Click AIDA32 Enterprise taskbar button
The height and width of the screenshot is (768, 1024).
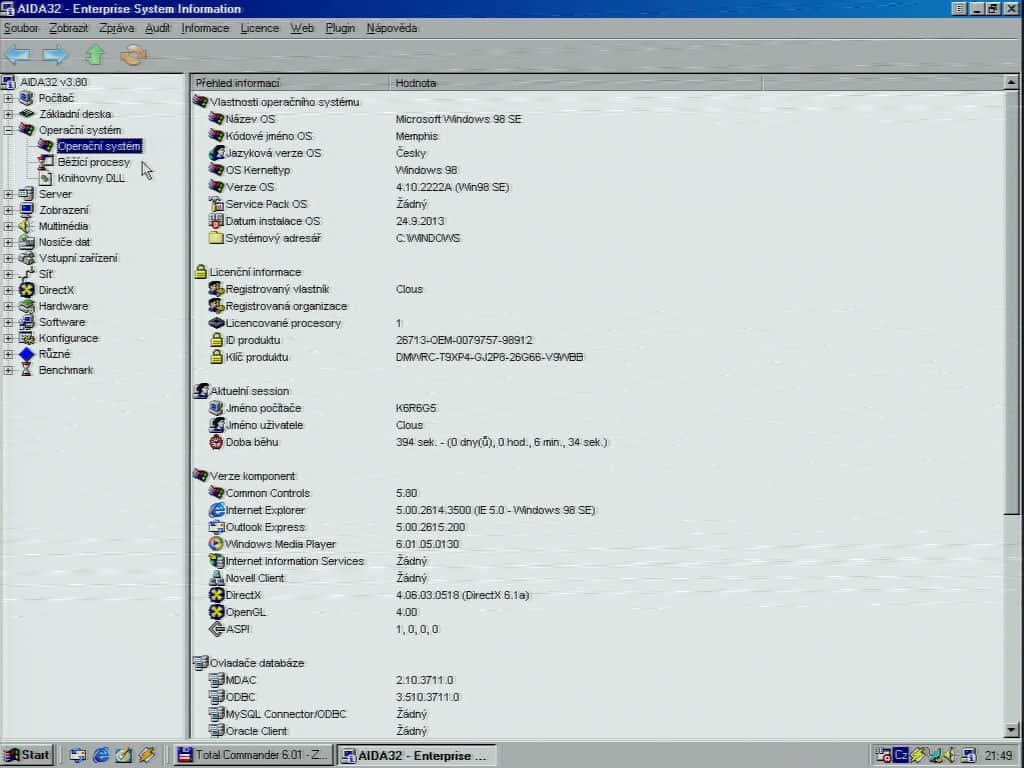coord(417,755)
